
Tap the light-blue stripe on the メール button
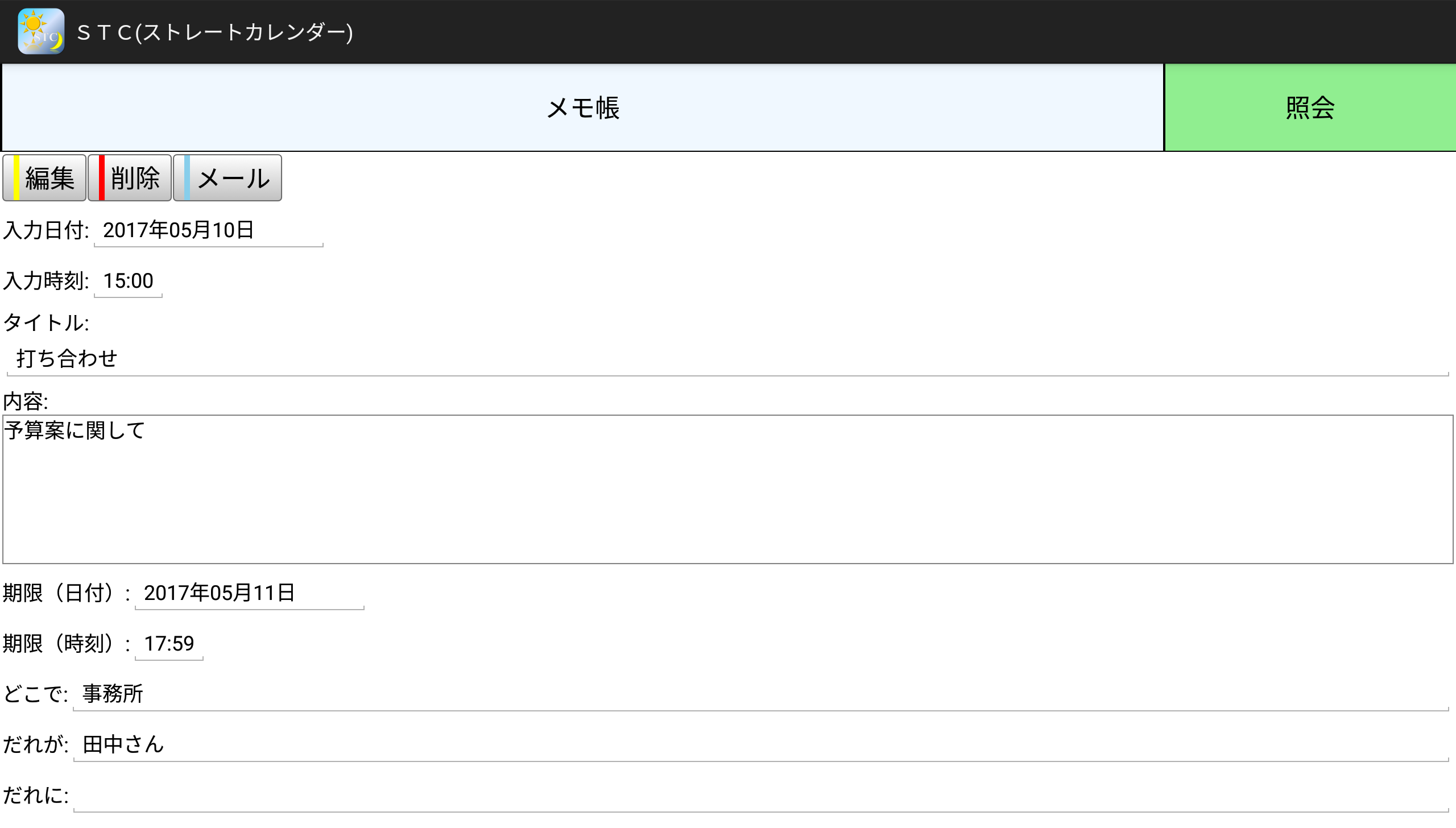[187, 178]
